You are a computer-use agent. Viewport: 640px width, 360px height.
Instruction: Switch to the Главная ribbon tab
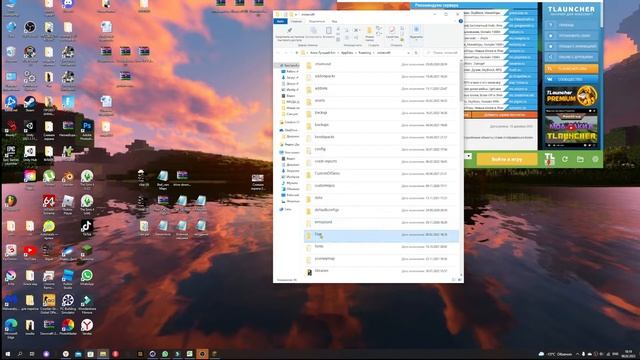[x=297, y=21]
